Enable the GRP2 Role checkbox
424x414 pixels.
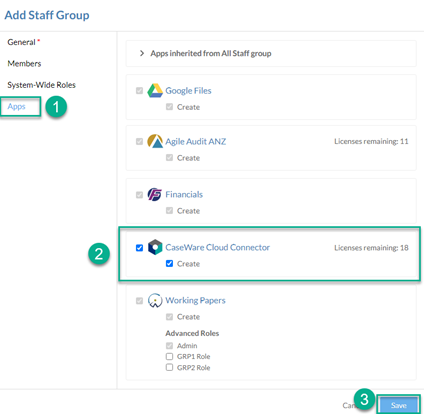pyautogui.click(x=169, y=367)
